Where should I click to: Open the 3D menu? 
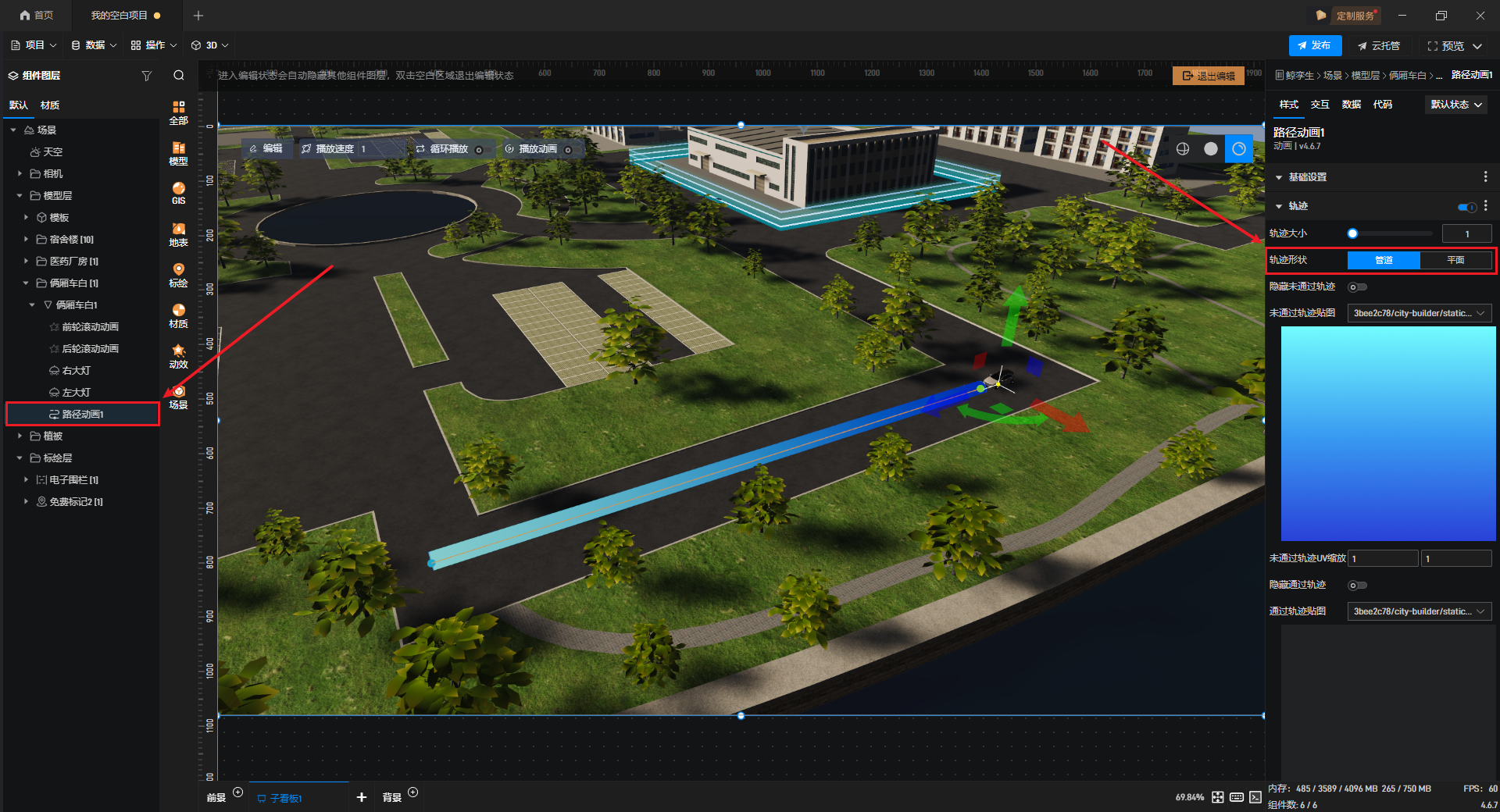click(x=210, y=45)
